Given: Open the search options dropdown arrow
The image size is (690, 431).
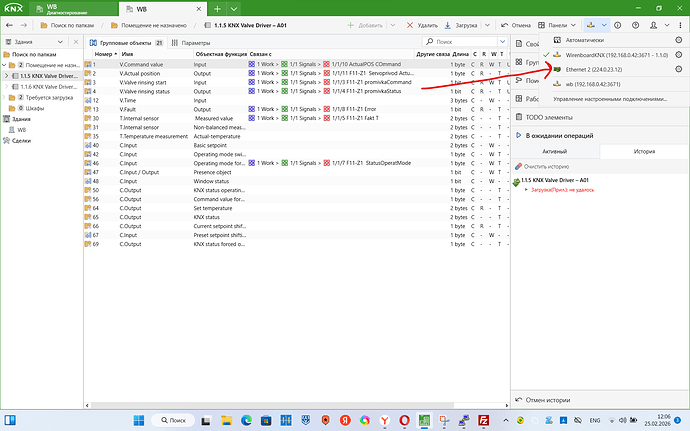Looking at the screenshot, I should click(503, 42).
